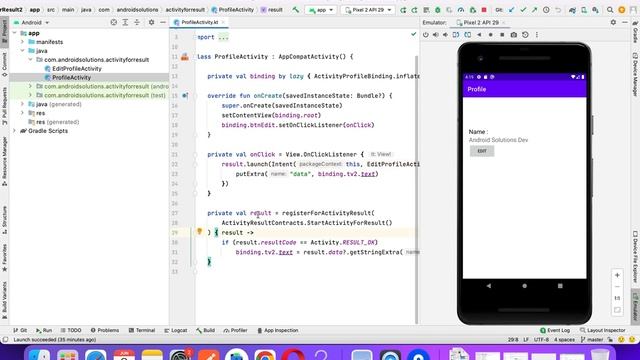
Task: Expand the res folder
Action: click(x=22, y=113)
